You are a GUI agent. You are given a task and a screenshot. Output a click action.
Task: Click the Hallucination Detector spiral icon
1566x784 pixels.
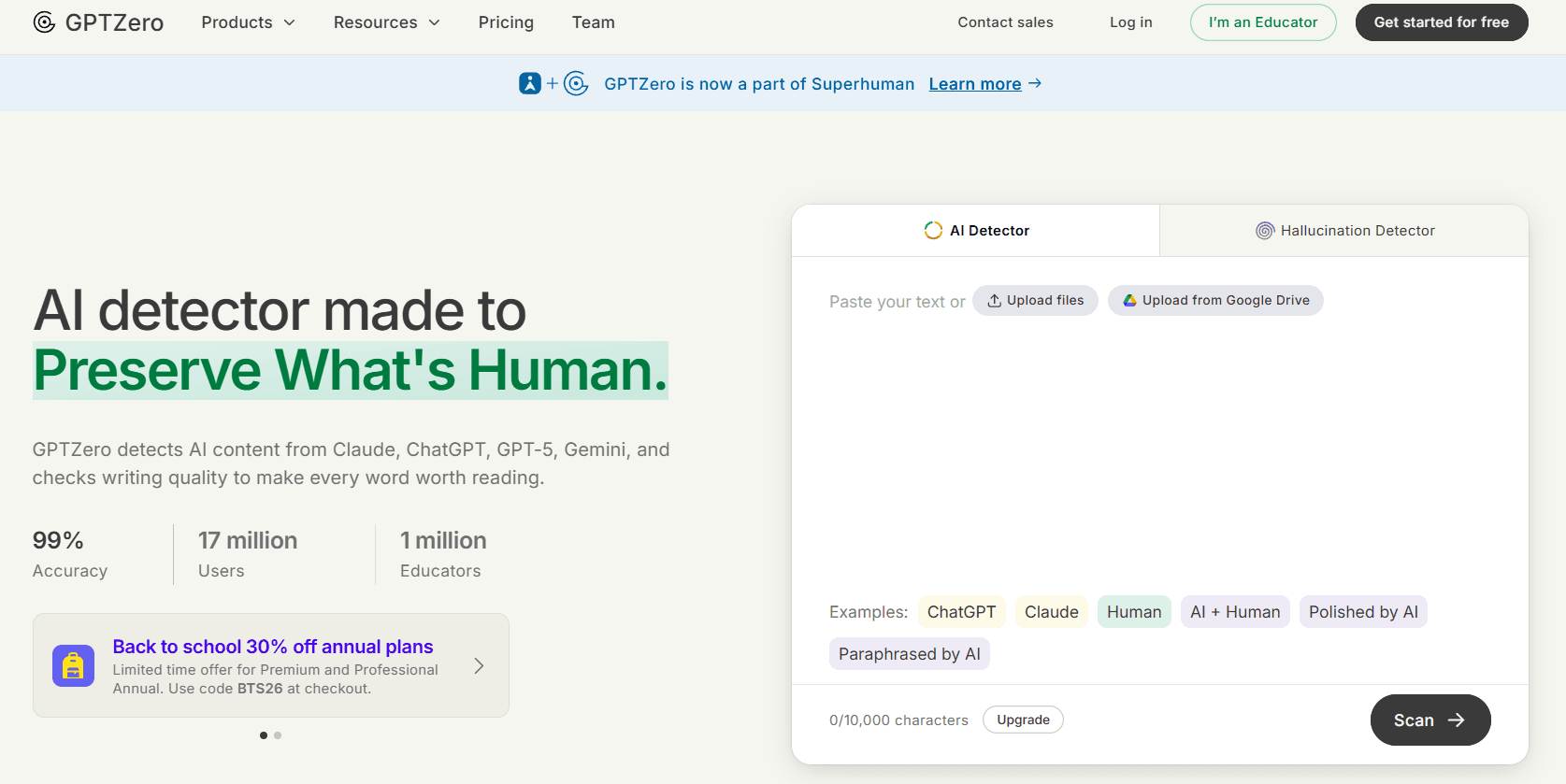1265,231
